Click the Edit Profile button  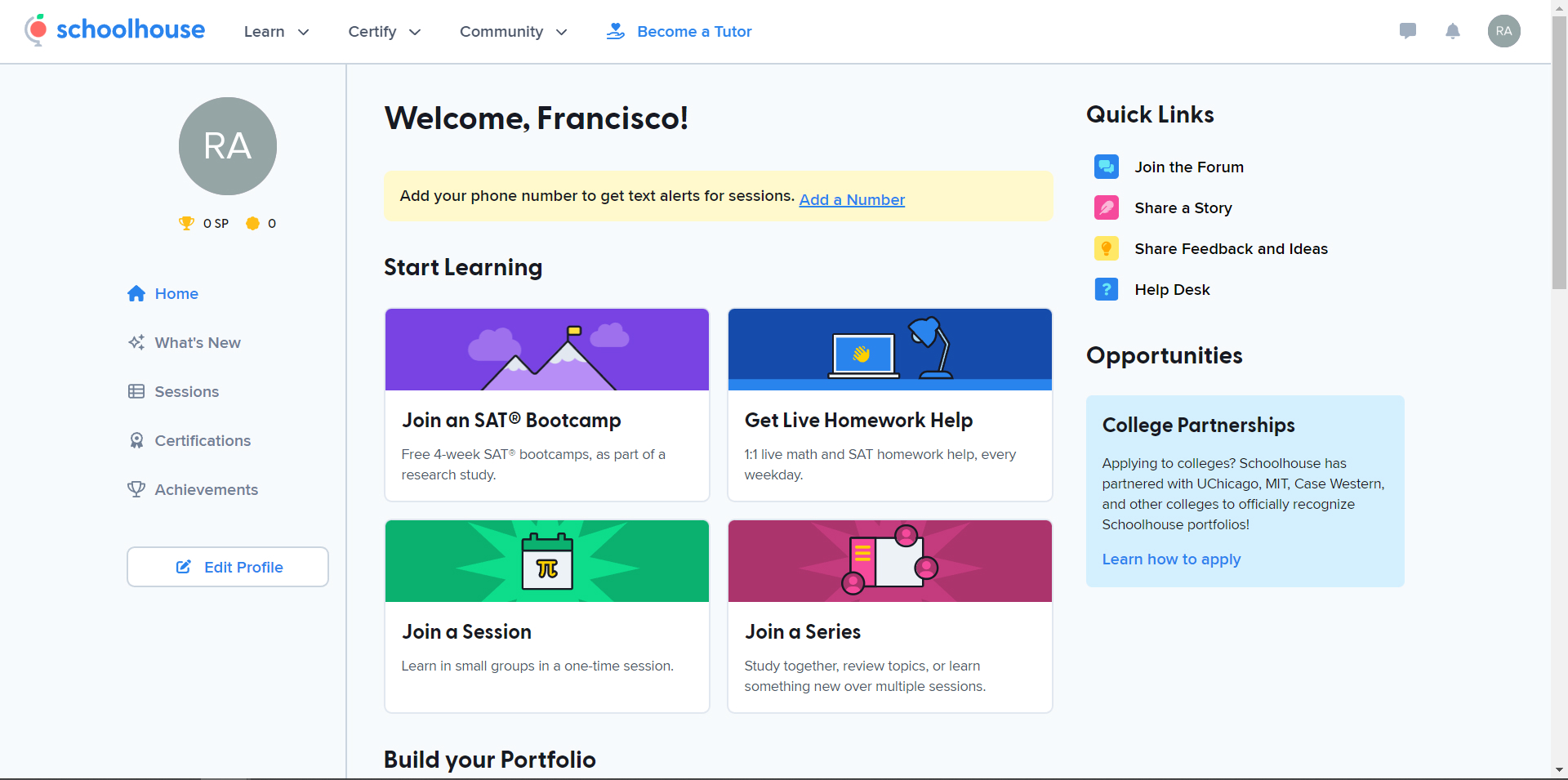point(228,567)
